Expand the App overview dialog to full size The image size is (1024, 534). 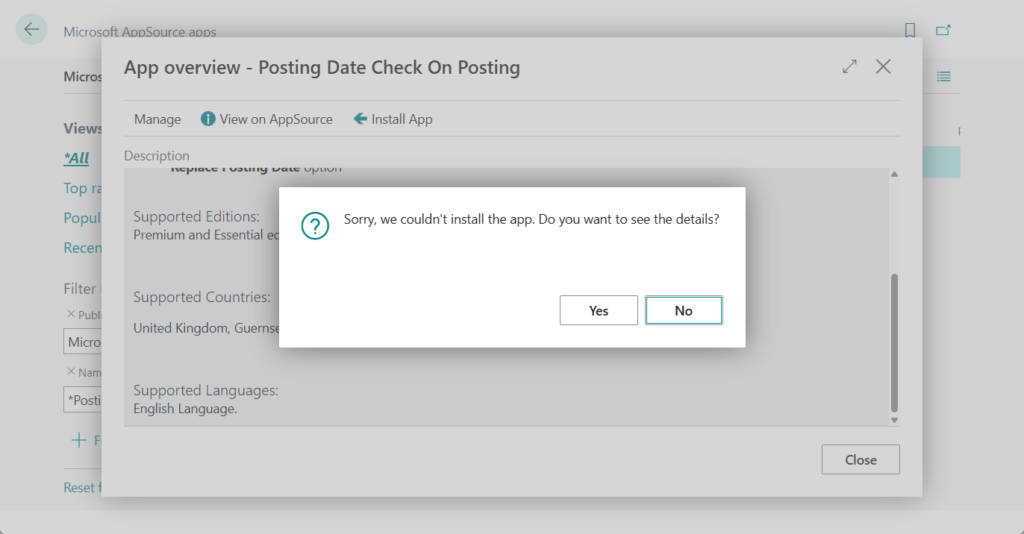click(x=849, y=67)
